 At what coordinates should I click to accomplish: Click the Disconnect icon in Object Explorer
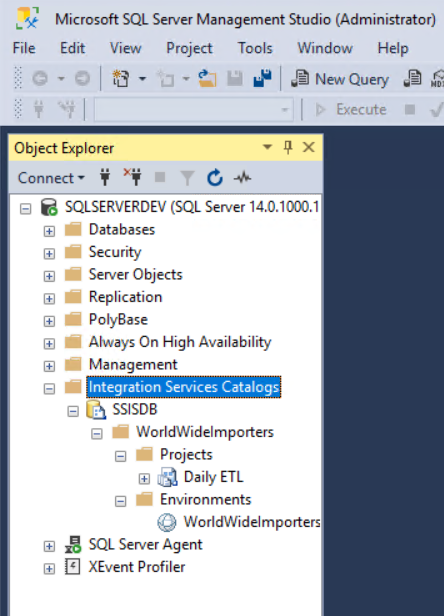pyautogui.click(x=132, y=177)
